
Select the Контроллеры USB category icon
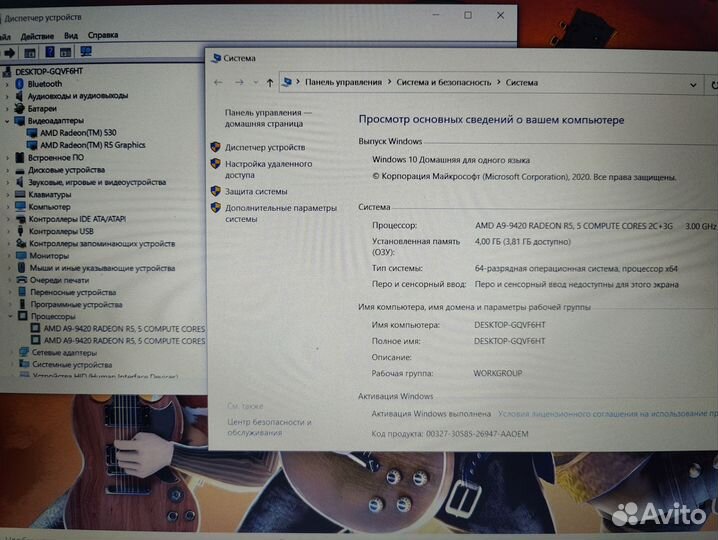point(21,231)
